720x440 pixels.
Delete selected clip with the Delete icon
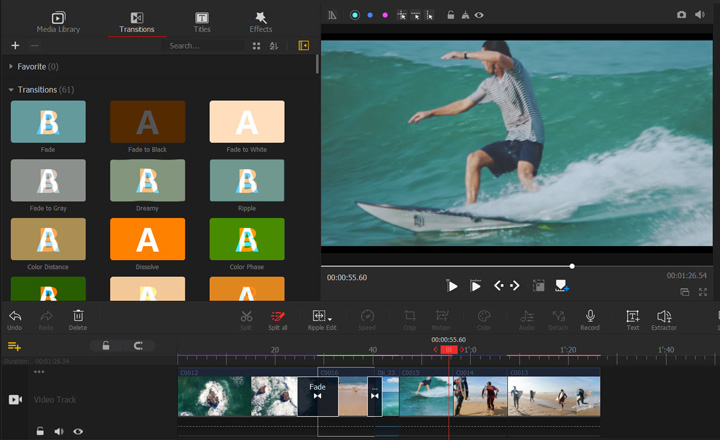(78, 316)
